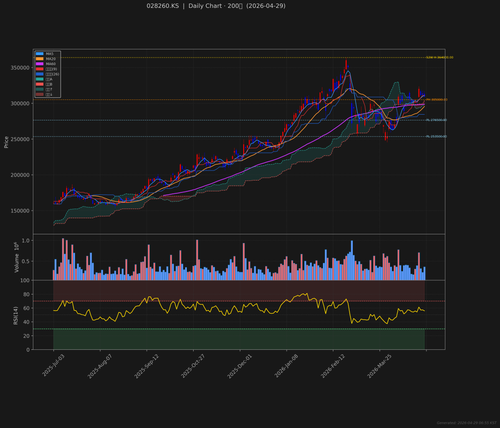Click the orange level label near 300000 line
The image size is (500, 428).
pyautogui.click(x=437, y=99)
